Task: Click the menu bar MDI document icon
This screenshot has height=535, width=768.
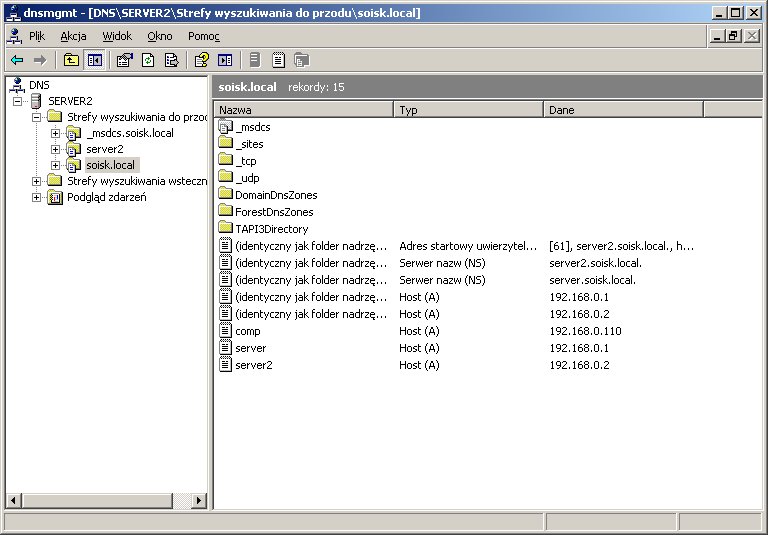Action: (x=15, y=36)
